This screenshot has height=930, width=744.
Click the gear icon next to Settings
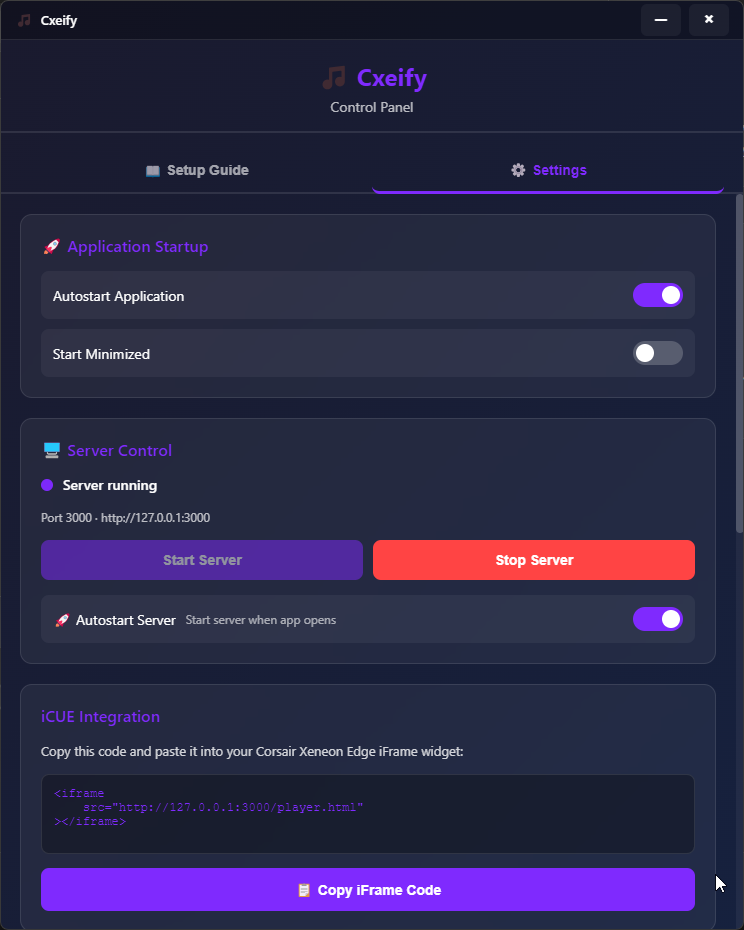(518, 170)
